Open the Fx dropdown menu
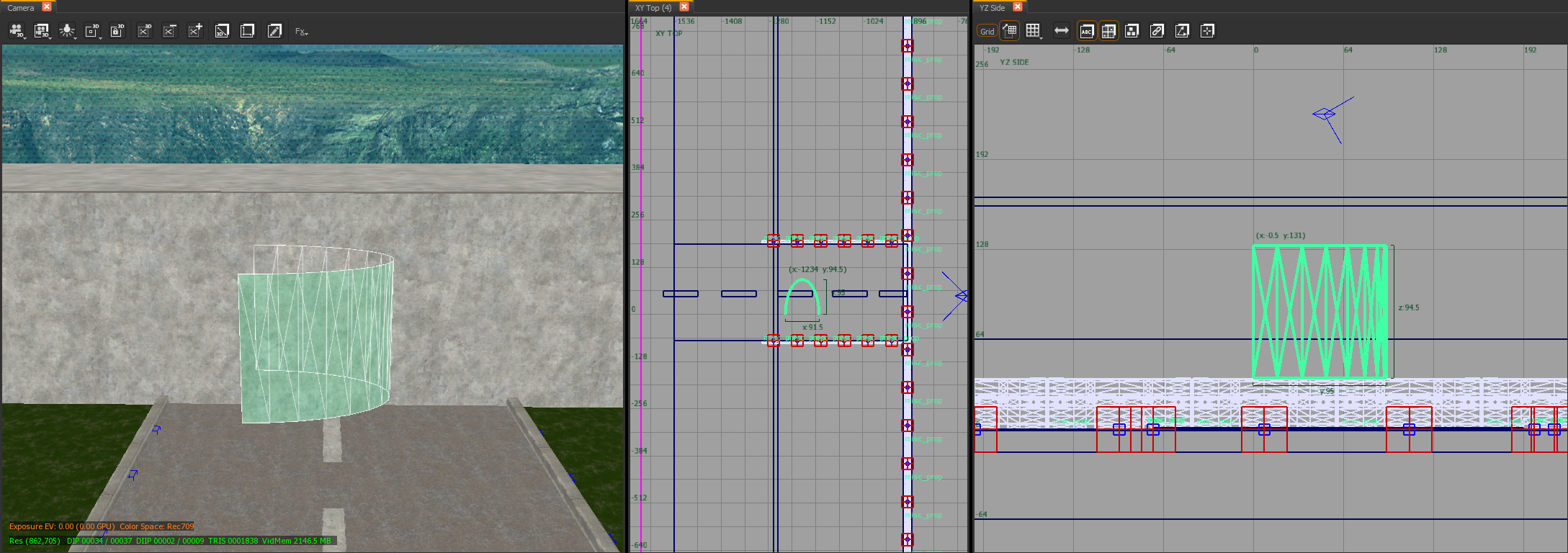The width and height of the screenshot is (1568, 553). [x=301, y=32]
